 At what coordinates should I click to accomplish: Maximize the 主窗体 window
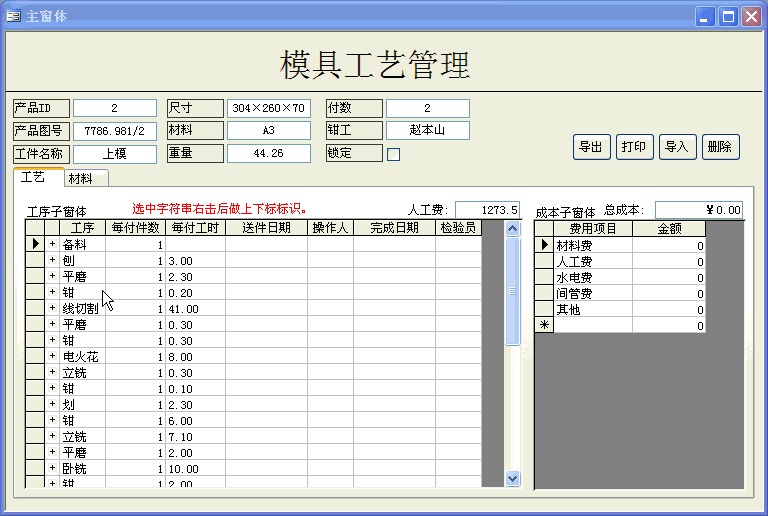coord(728,16)
